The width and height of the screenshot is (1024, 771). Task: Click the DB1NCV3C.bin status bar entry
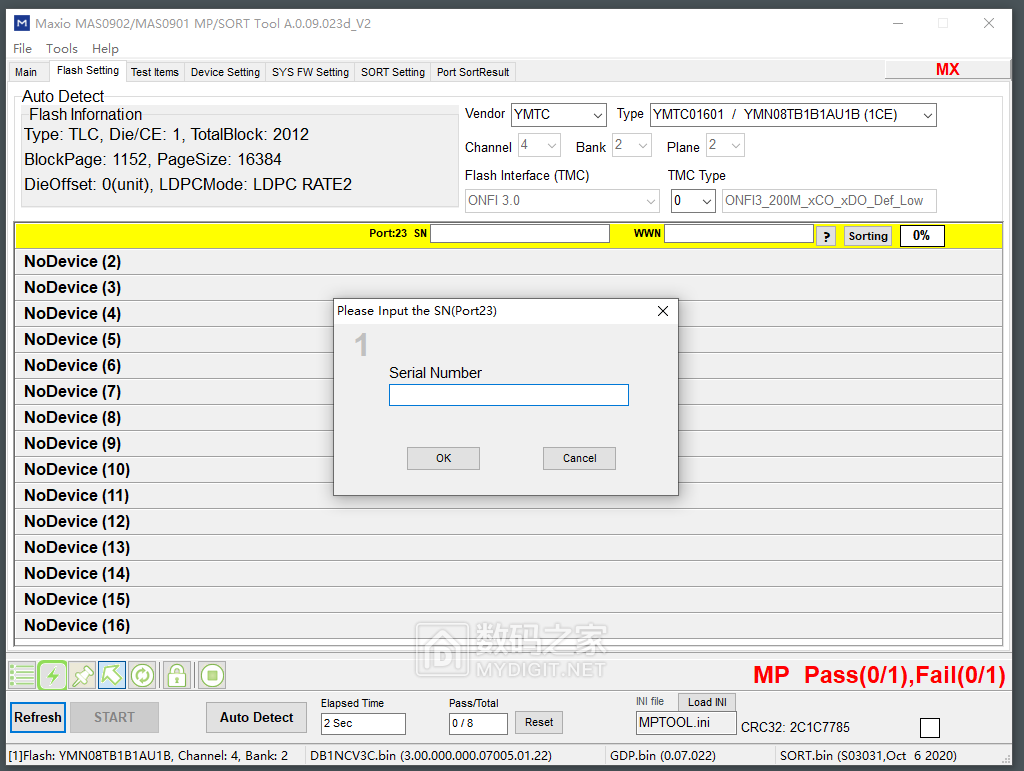click(430, 755)
